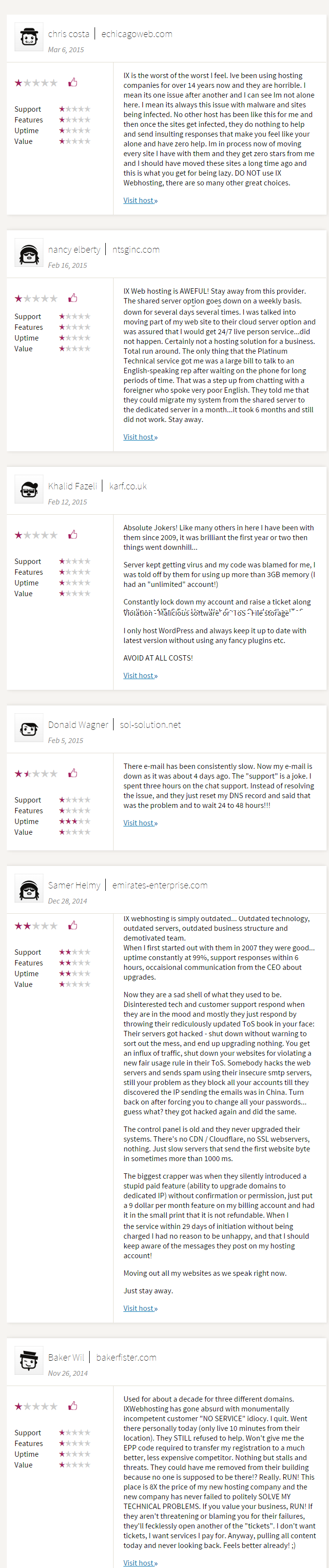The width and height of the screenshot is (329, 1568).
Task: Go to the sol-solution.net link
Action: tap(150, 725)
